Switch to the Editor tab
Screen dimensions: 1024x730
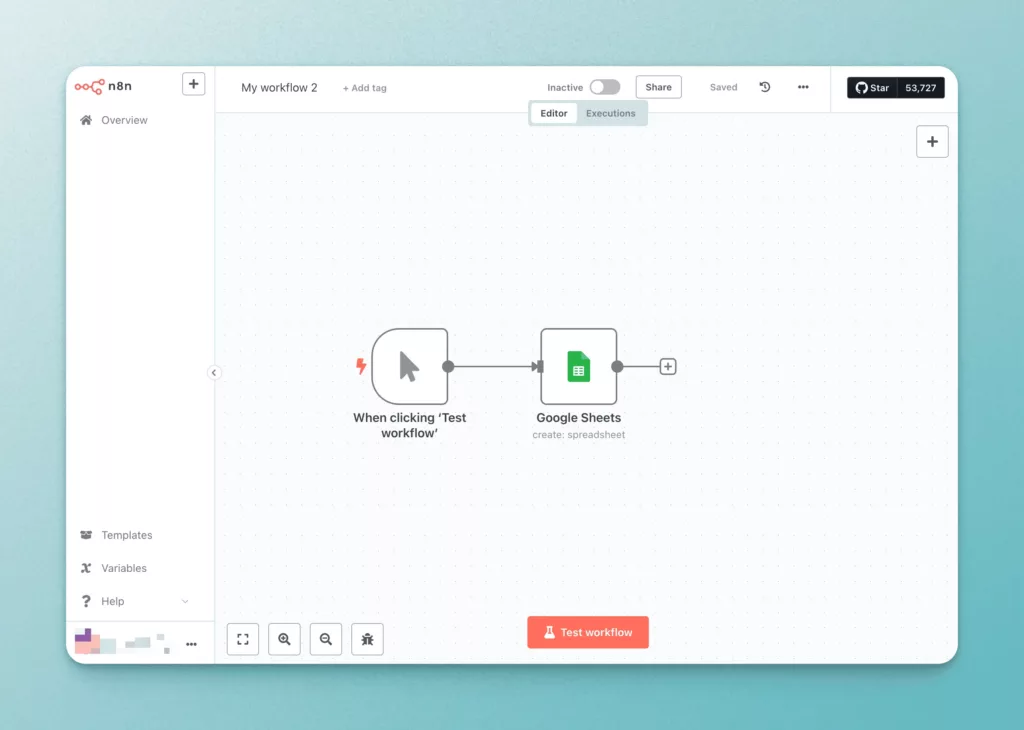(x=554, y=113)
